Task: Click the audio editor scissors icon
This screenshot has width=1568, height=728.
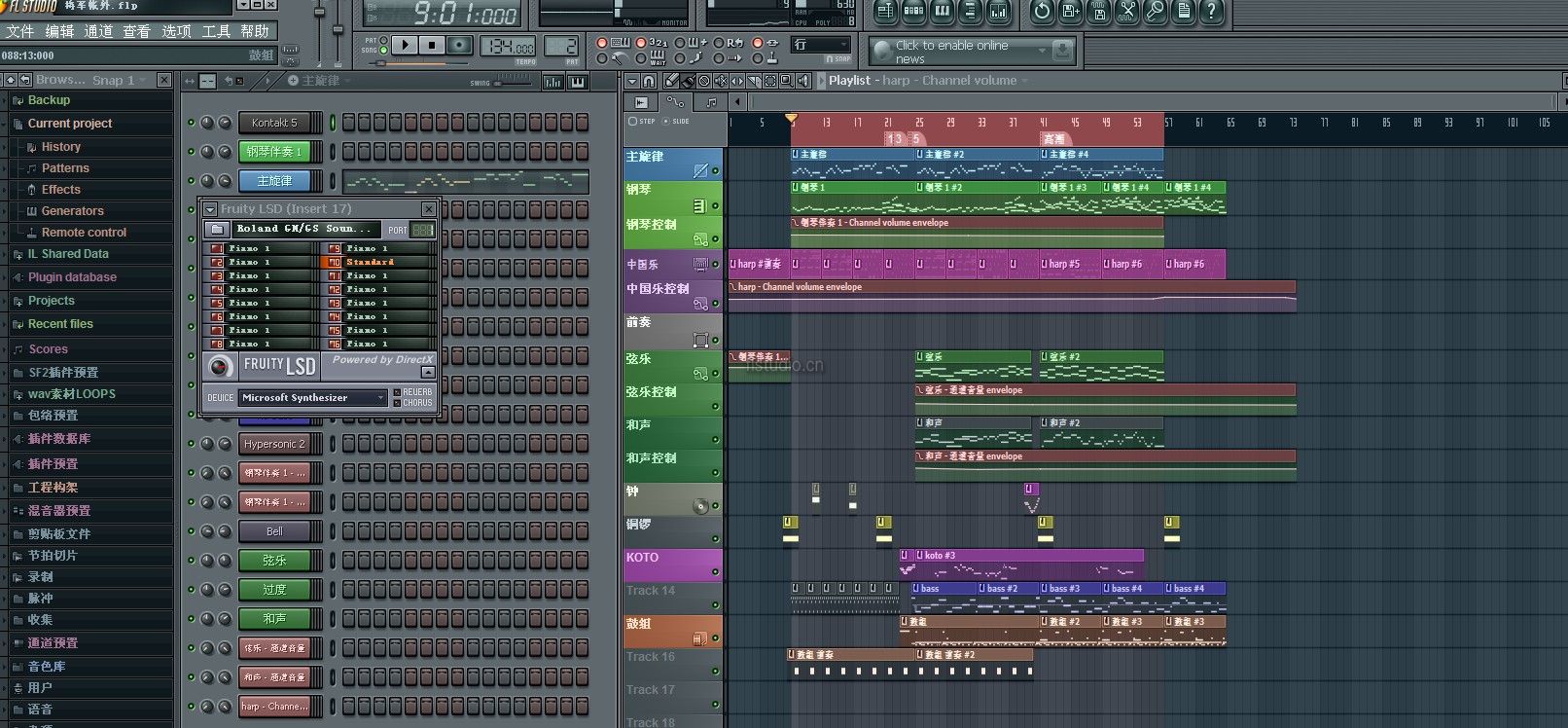Action: pyautogui.click(x=1126, y=12)
